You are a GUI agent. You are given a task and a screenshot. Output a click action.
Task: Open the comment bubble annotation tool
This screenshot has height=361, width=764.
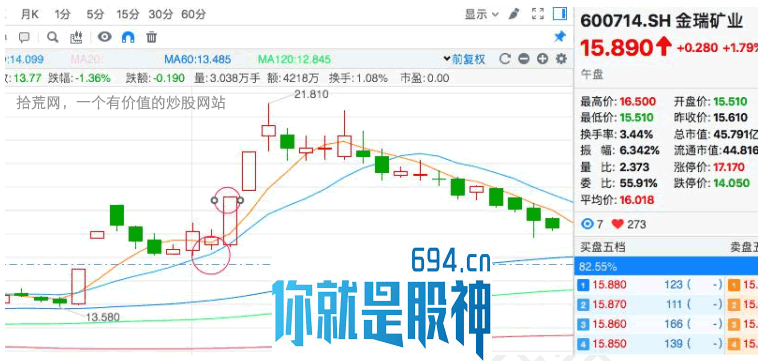click(24, 37)
